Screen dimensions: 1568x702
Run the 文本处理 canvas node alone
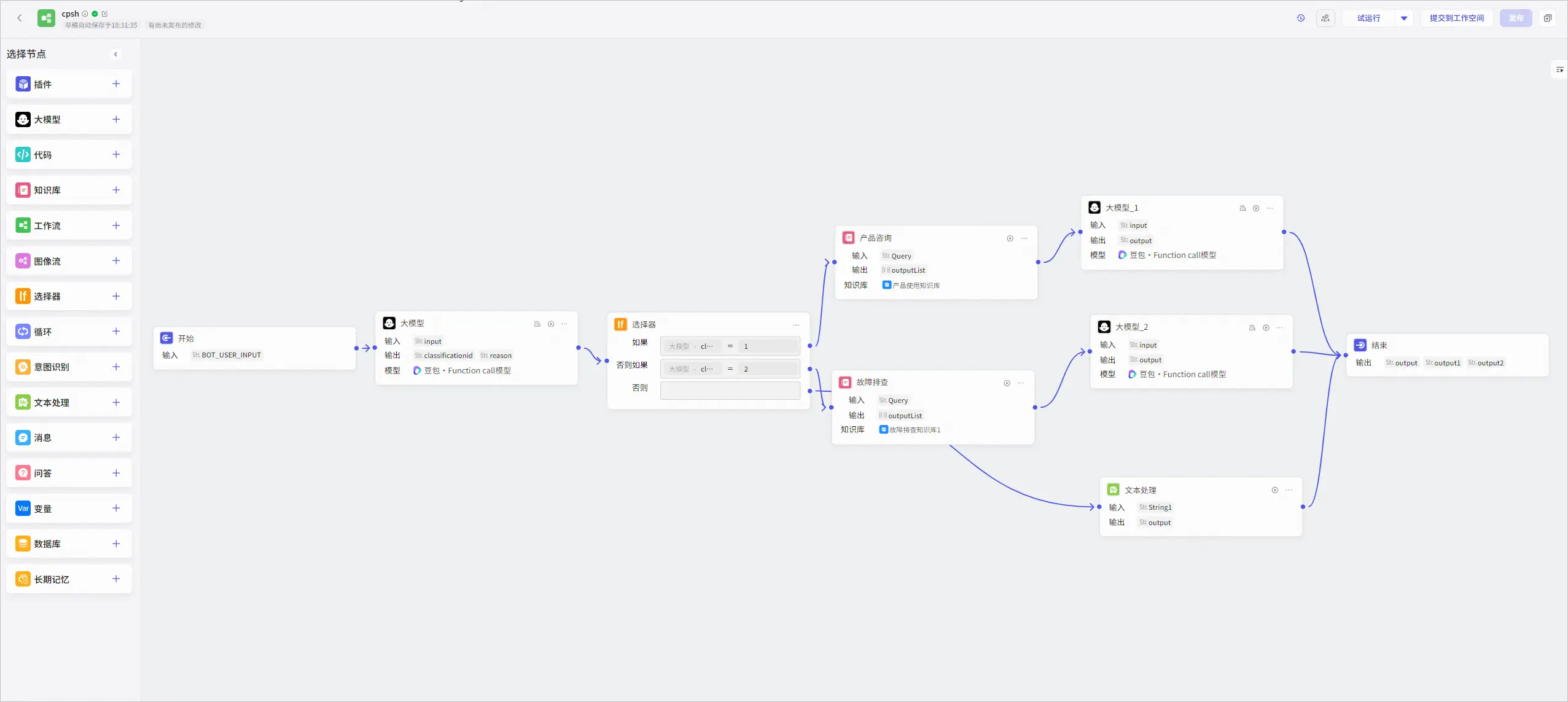[1275, 490]
